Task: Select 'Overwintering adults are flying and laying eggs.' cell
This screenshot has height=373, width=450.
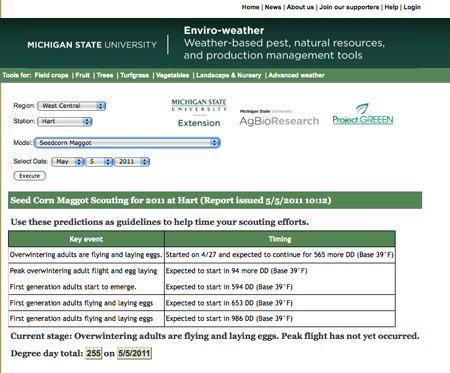Action: point(86,255)
